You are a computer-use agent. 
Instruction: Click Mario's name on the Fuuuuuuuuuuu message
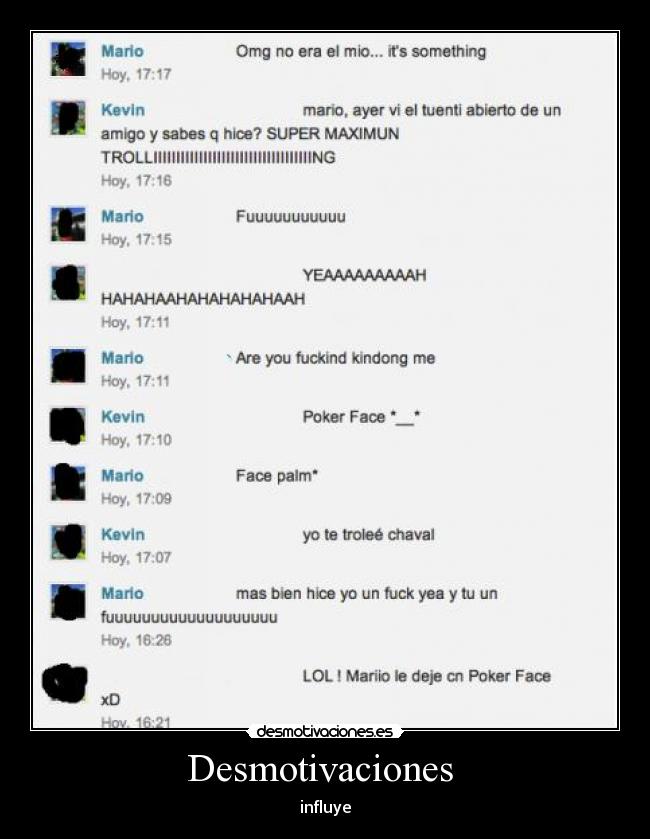(123, 216)
